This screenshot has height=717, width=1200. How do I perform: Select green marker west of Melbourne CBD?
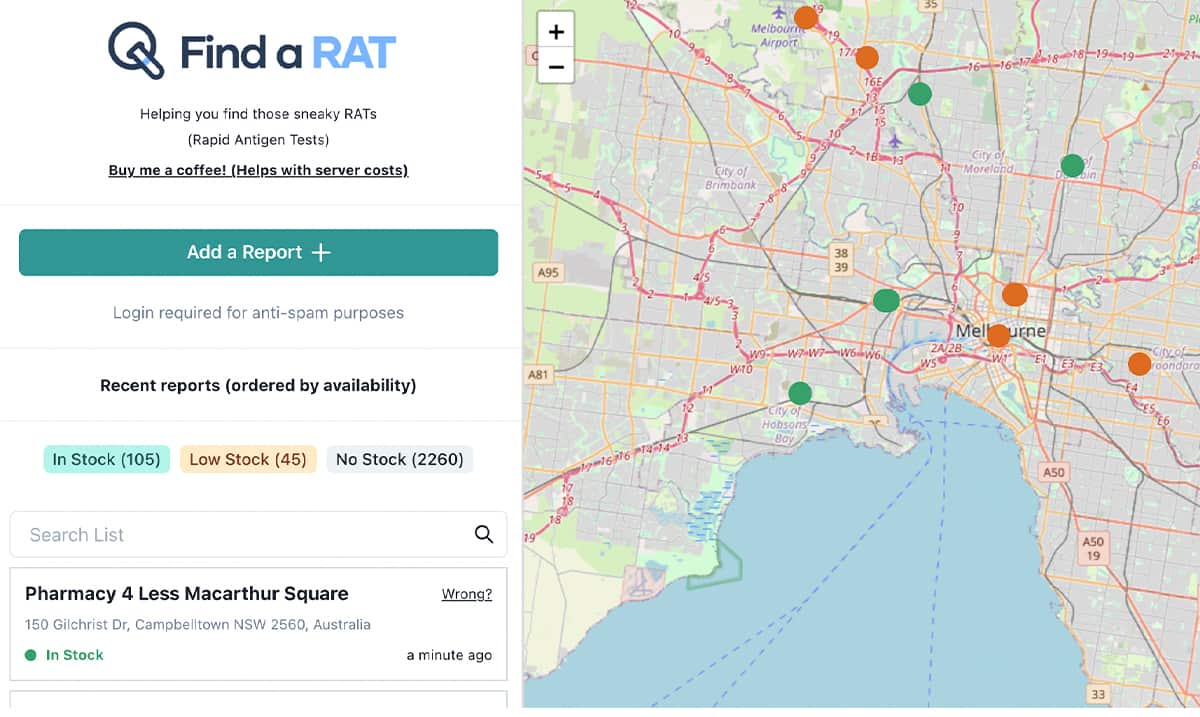(886, 300)
